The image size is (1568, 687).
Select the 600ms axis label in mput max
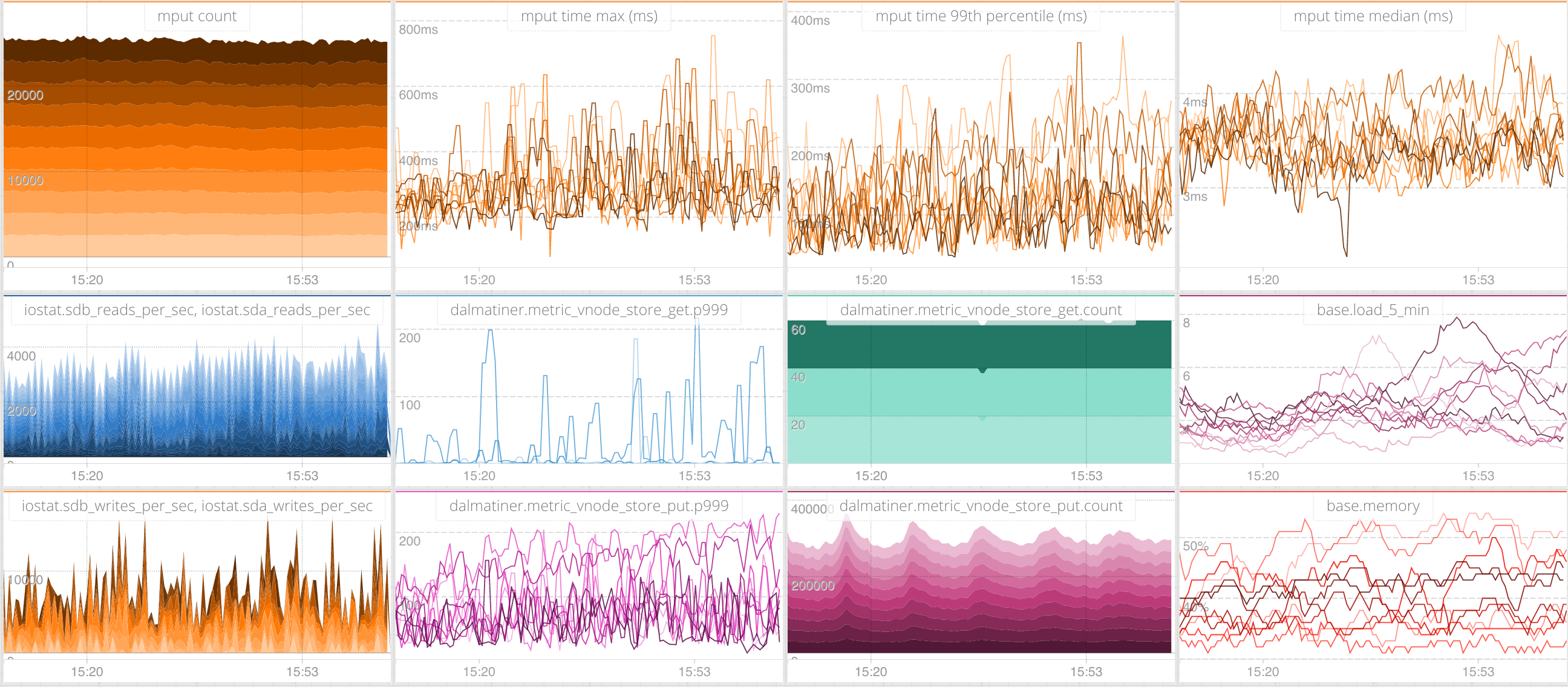[418, 95]
